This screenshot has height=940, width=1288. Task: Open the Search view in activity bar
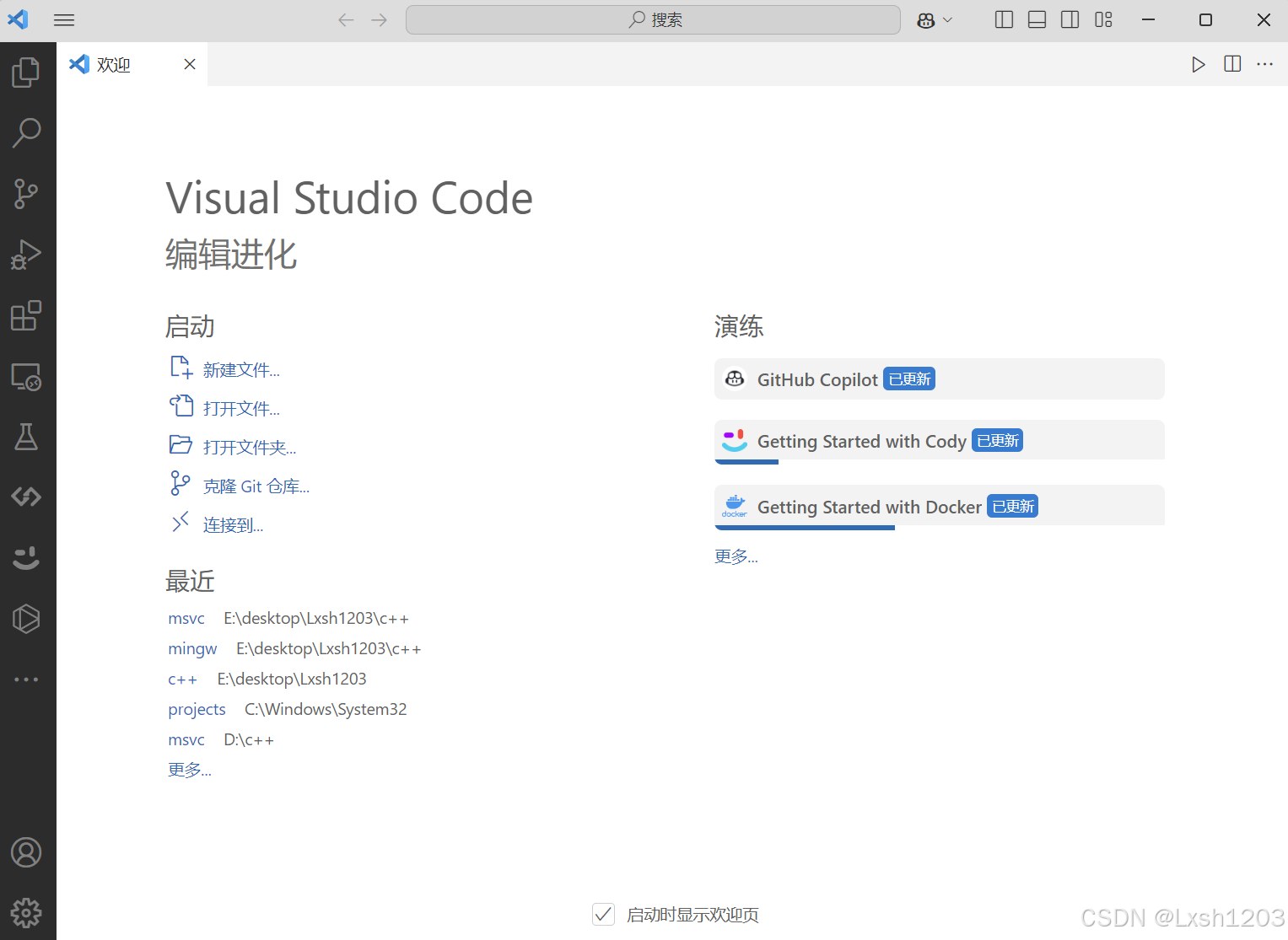[x=26, y=133]
